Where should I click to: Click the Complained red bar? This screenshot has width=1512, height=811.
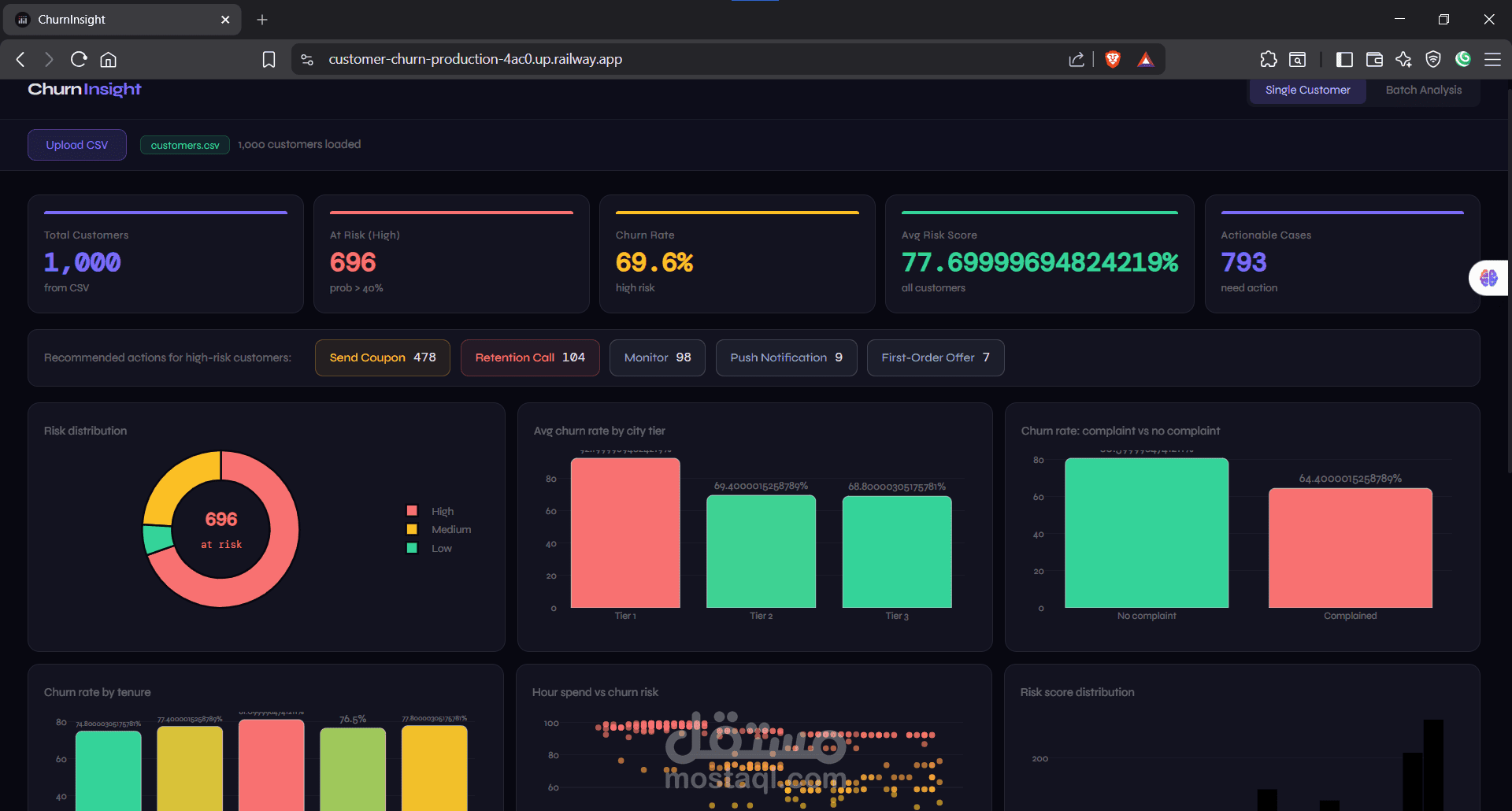[x=1351, y=548]
